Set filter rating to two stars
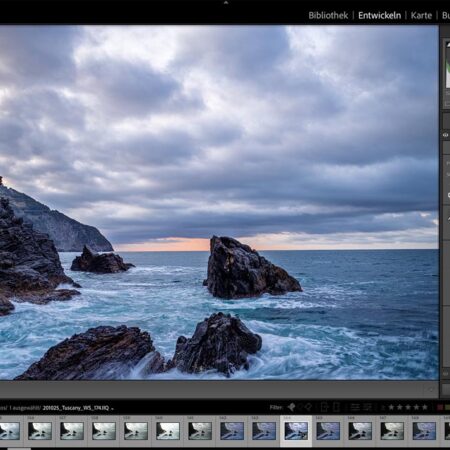 399,407
